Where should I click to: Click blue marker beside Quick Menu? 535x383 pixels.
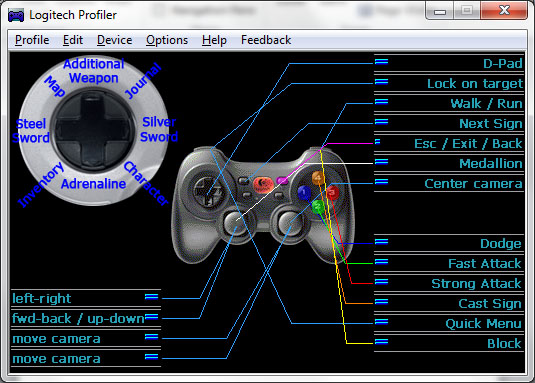pyautogui.click(x=381, y=321)
